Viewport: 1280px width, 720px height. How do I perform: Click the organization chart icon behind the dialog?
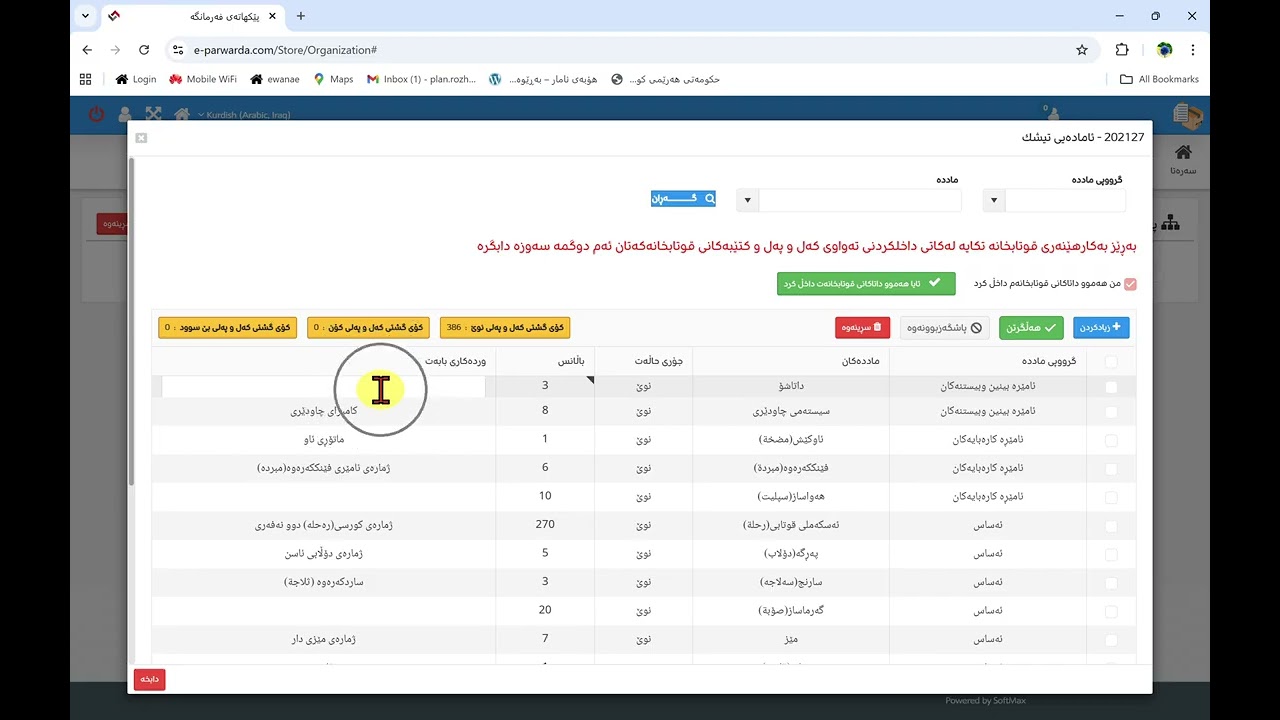[x=1170, y=224]
